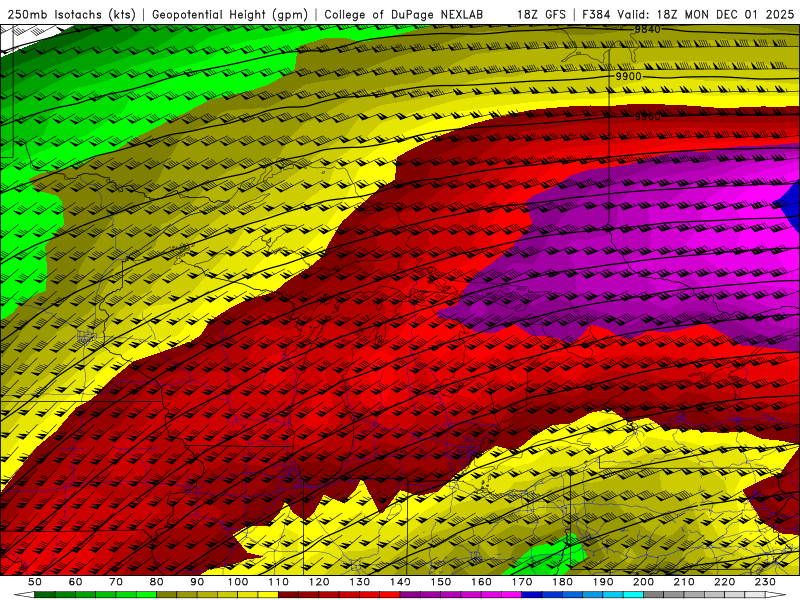
Task: Click the 200 label on the color scale
Action: 644,582
